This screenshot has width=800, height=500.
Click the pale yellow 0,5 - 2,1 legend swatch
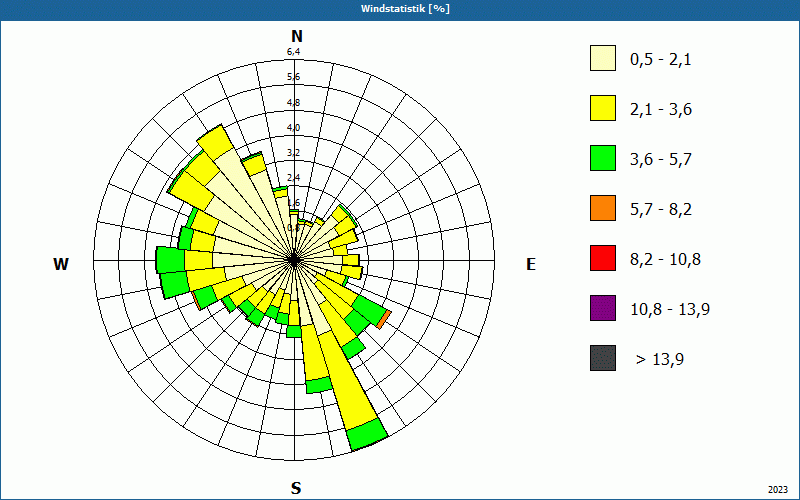click(x=603, y=58)
